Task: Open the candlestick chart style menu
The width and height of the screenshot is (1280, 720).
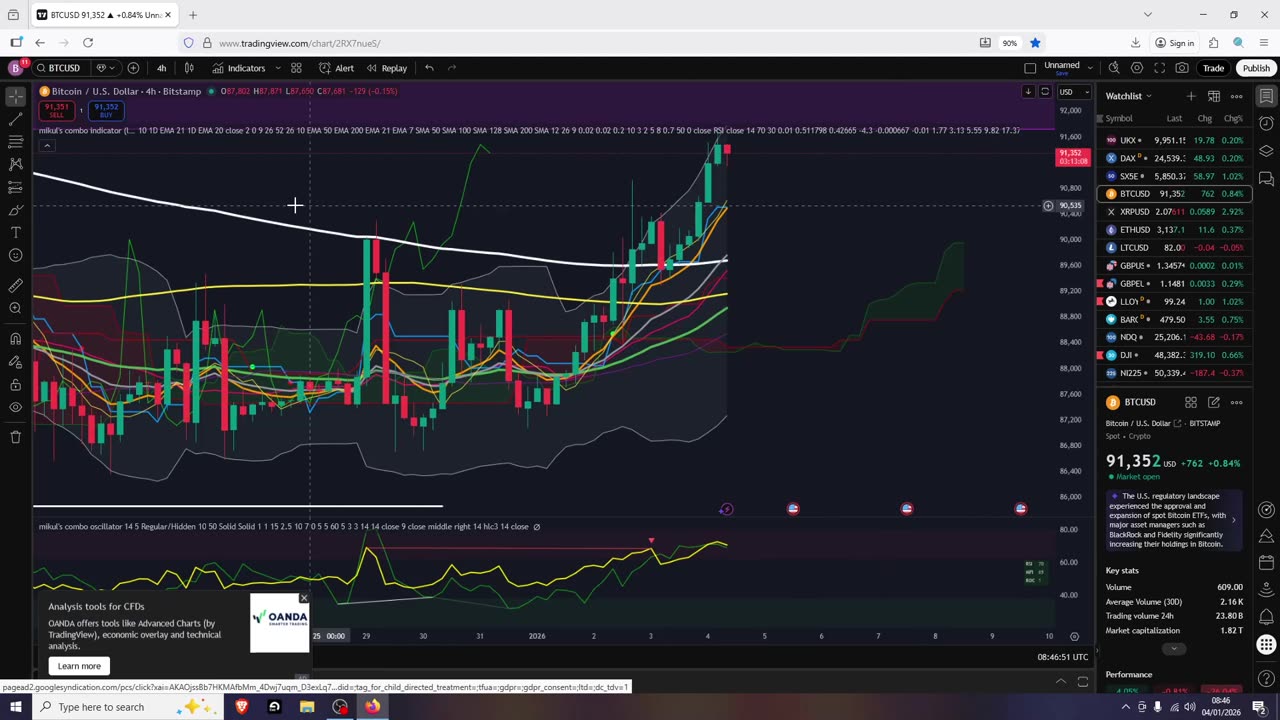Action: tap(189, 68)
